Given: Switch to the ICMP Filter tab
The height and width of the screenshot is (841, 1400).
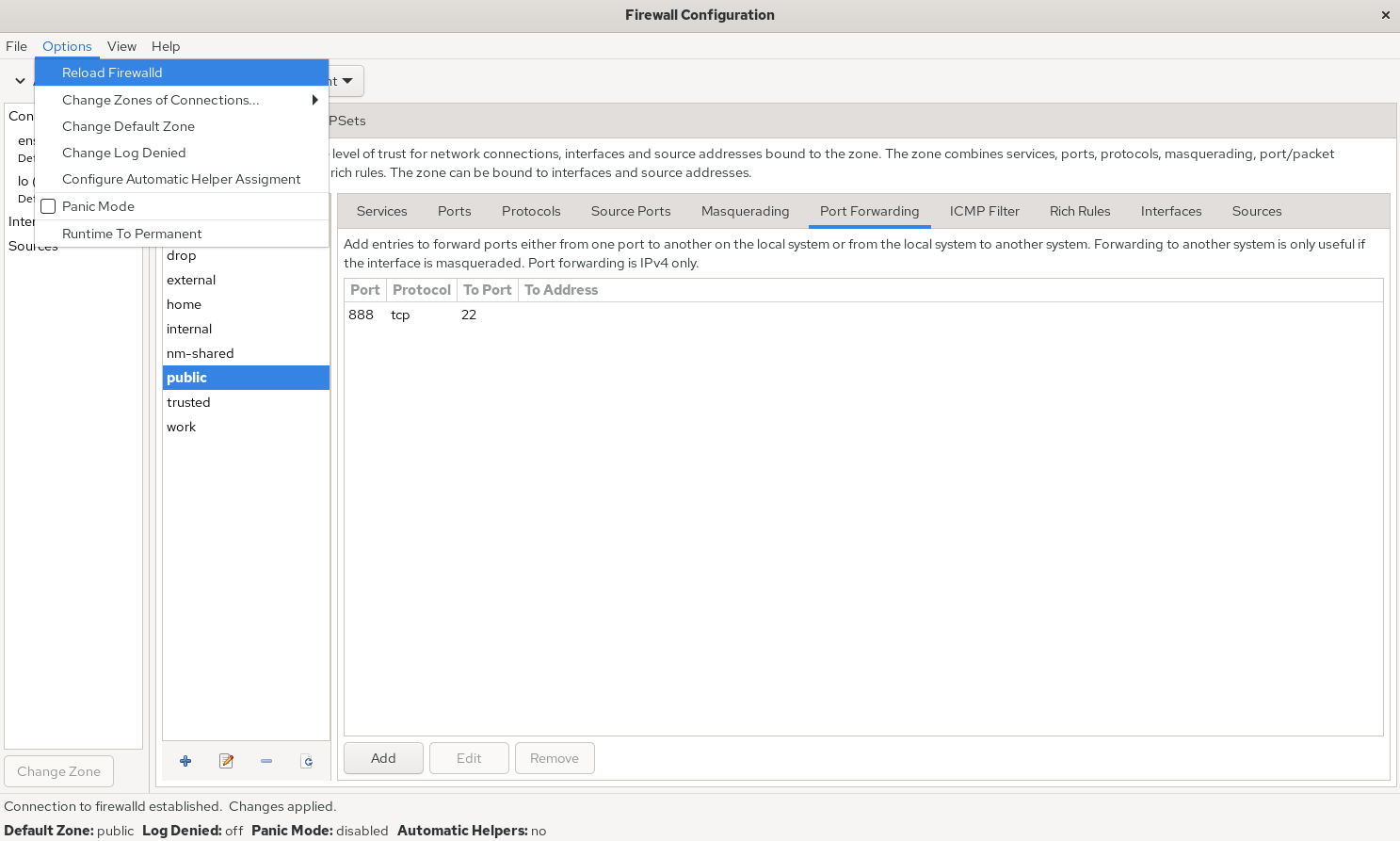Looking at the screenshot, I should point(984,211).
